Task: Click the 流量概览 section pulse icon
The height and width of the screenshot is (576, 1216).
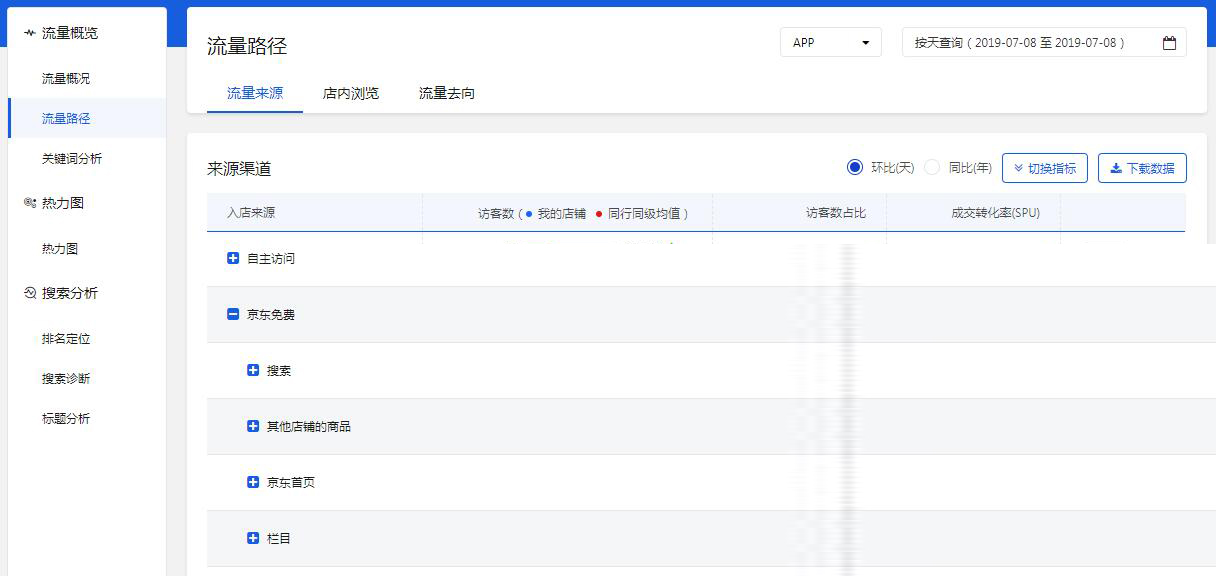Action: 29,33
